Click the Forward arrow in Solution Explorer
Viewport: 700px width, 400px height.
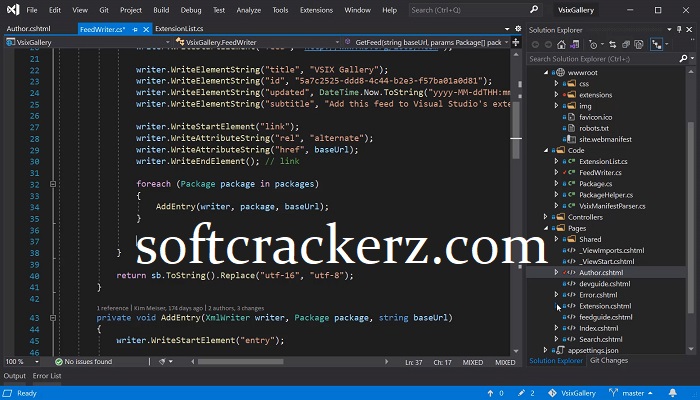(548, 44)
